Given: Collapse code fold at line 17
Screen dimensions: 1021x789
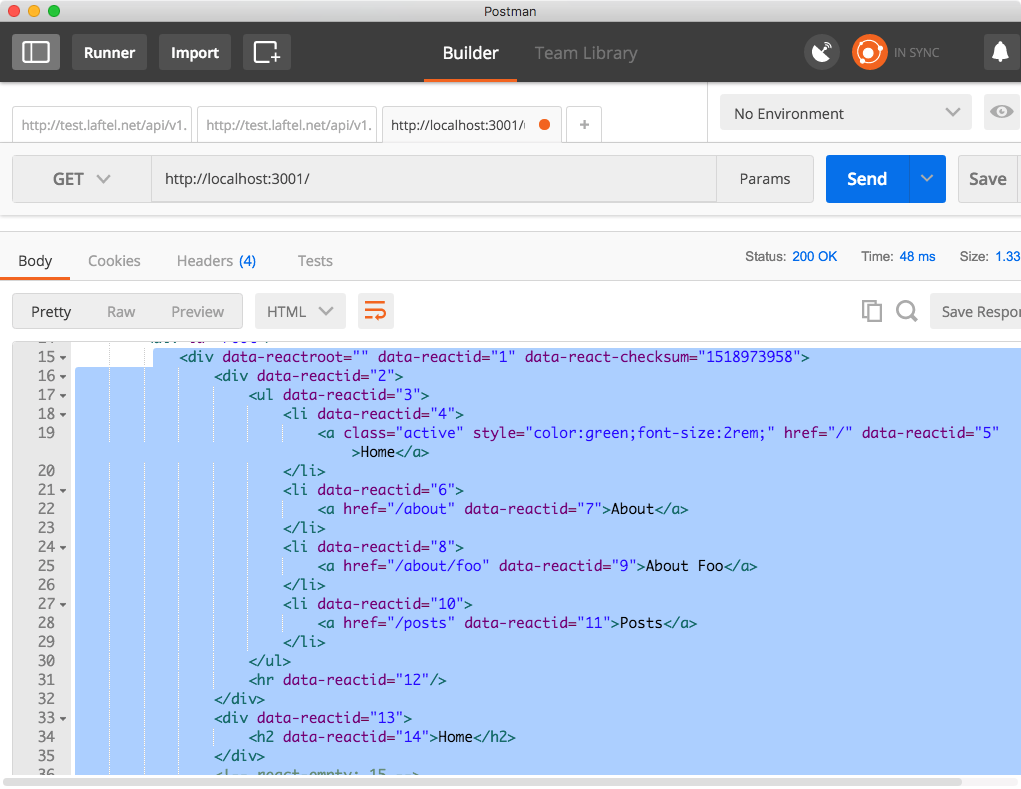Looking at the screenshot, I should tap(63, 395).
